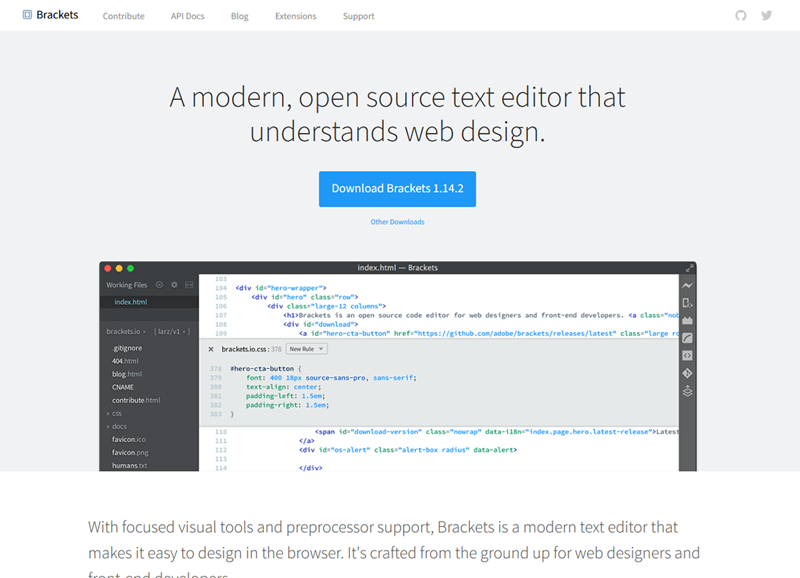Open the Contribute menu item
Image resolution: width=800 pixels, height=578 pixels.
click(123, 16)
